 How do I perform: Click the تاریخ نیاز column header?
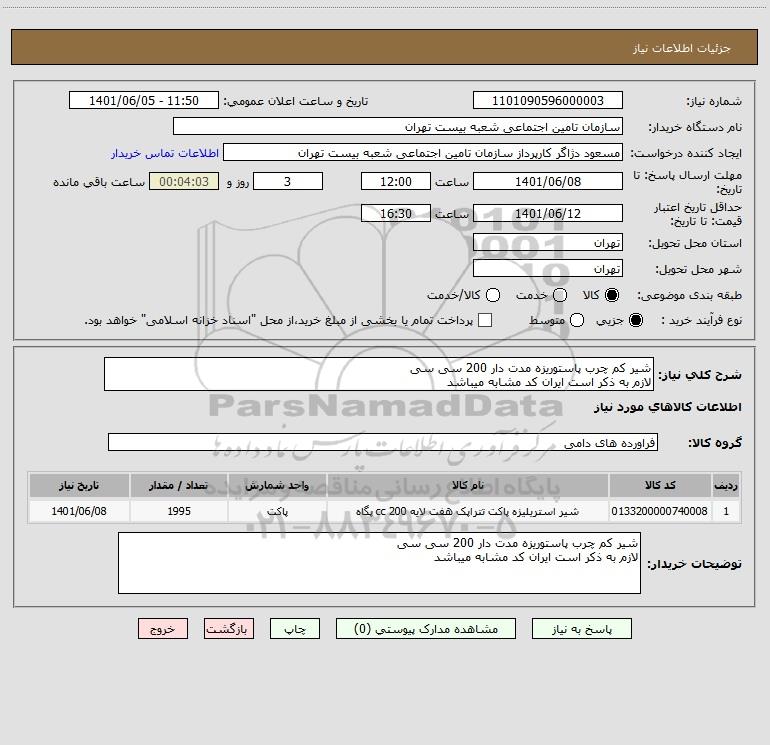pos(79,485)
